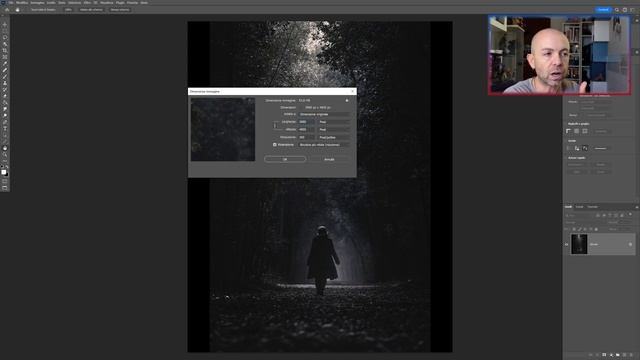Select the Eyedropper tool
This screenshot has height=360, width=640.
click(5, 64)
